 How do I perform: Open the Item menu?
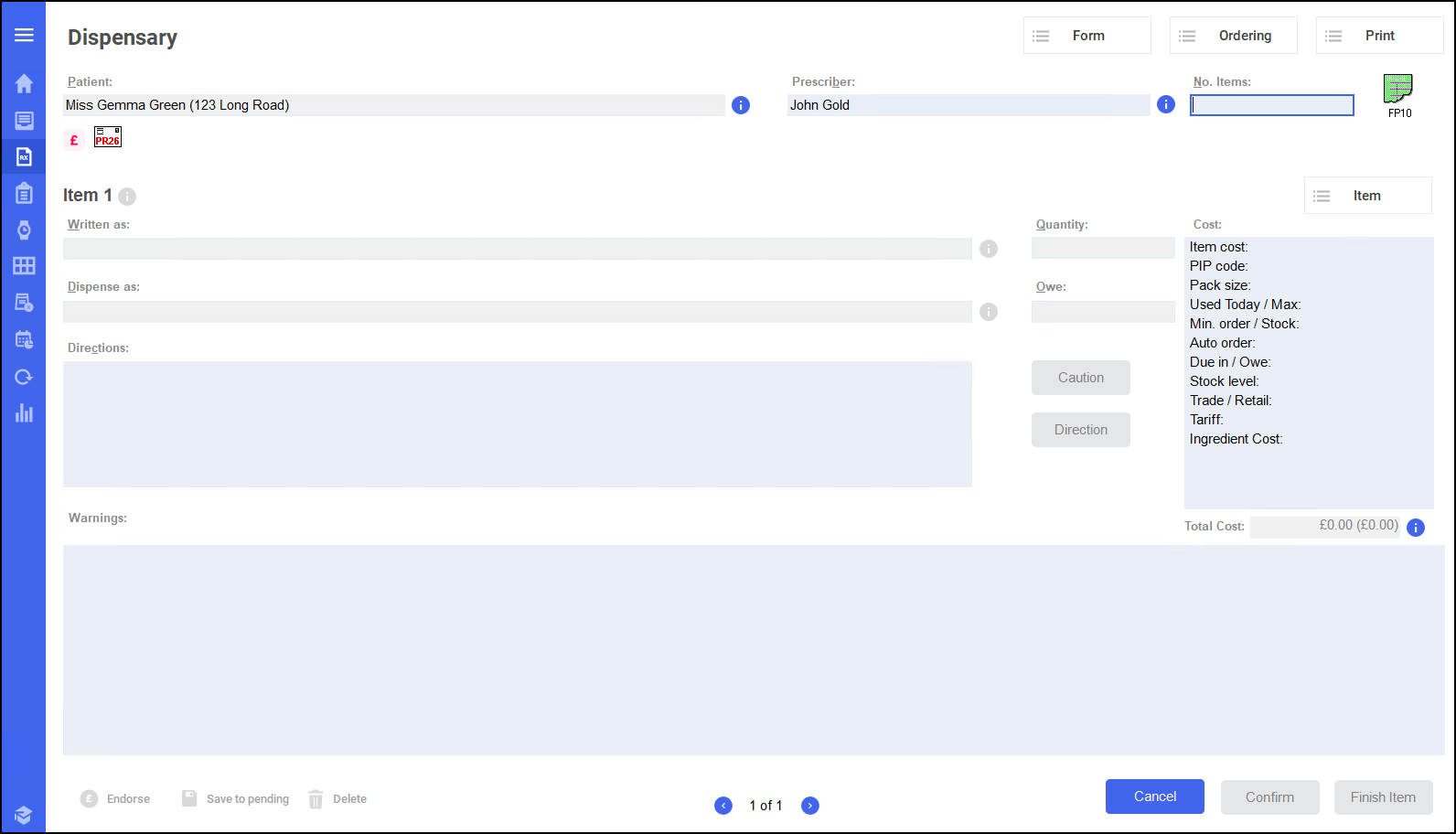coord(1367,196)
